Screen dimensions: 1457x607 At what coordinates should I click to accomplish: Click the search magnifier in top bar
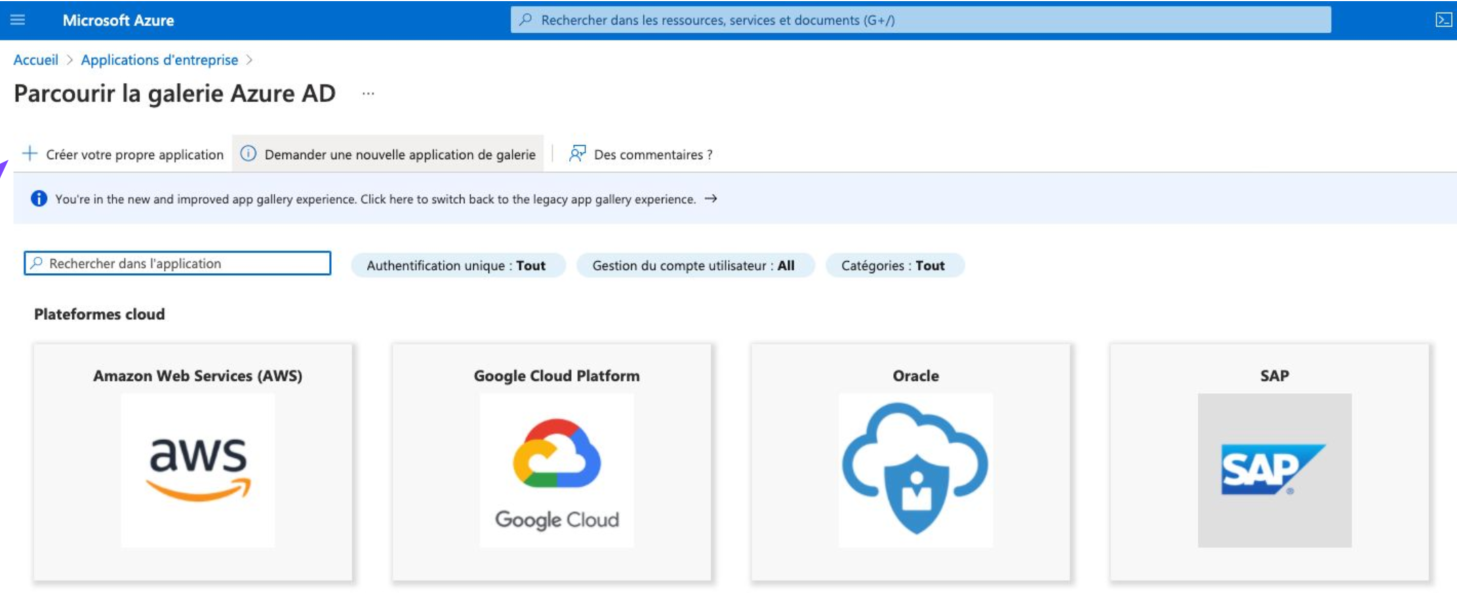[x=526, y=20]
